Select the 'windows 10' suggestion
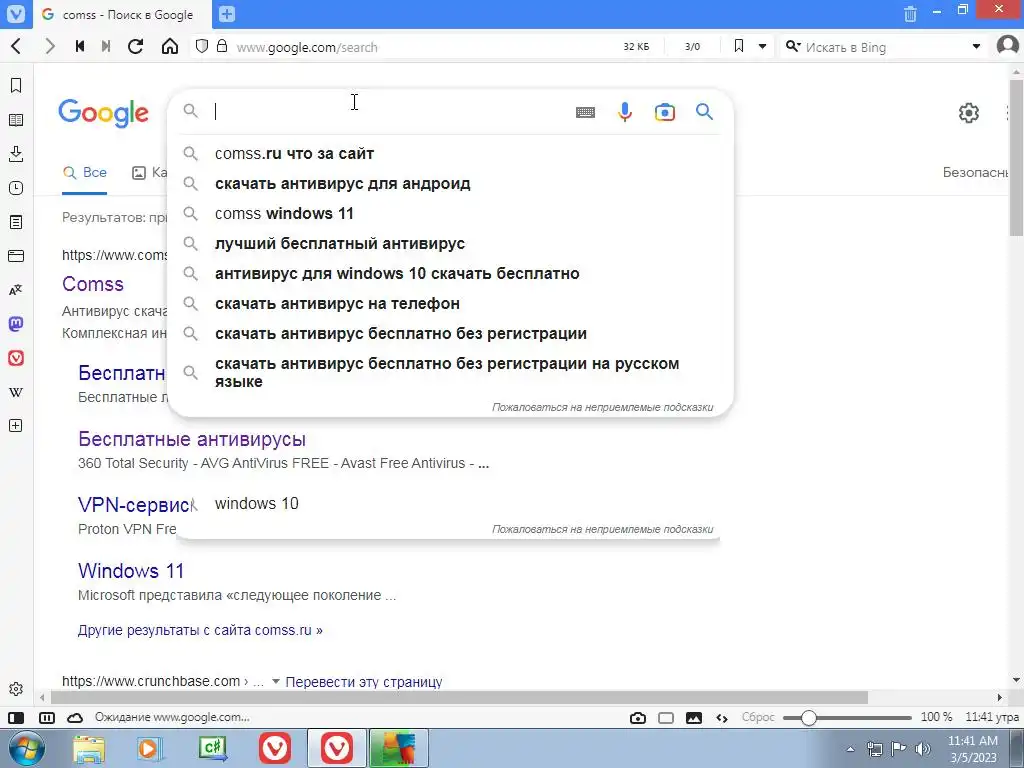1024x768 pixels. point(257,504)
